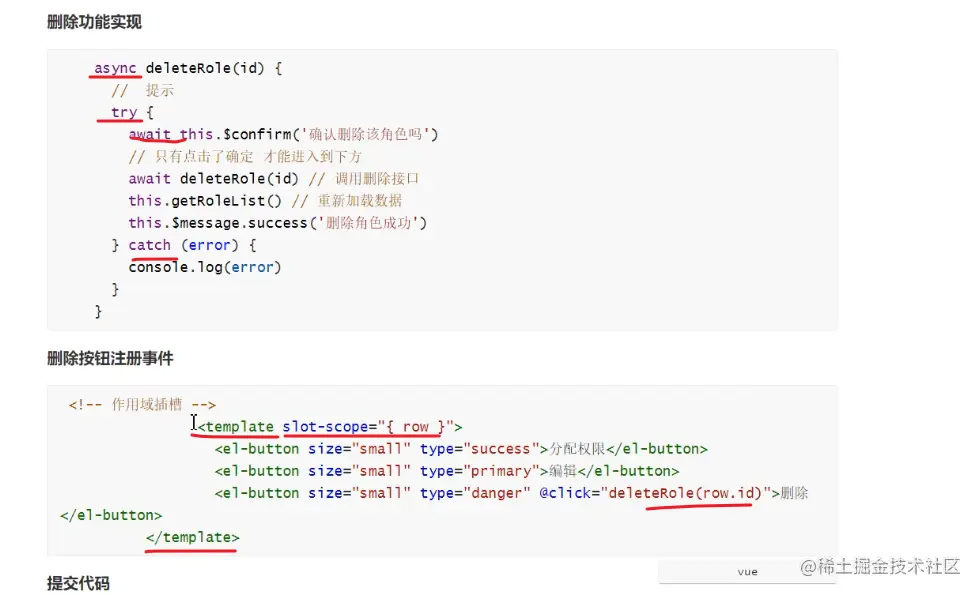Image resolution: width=979 pixels, height=595 pixels.
Task: Click the heading '删除按钮注册事件'
Action: click(x=110, y=358)
